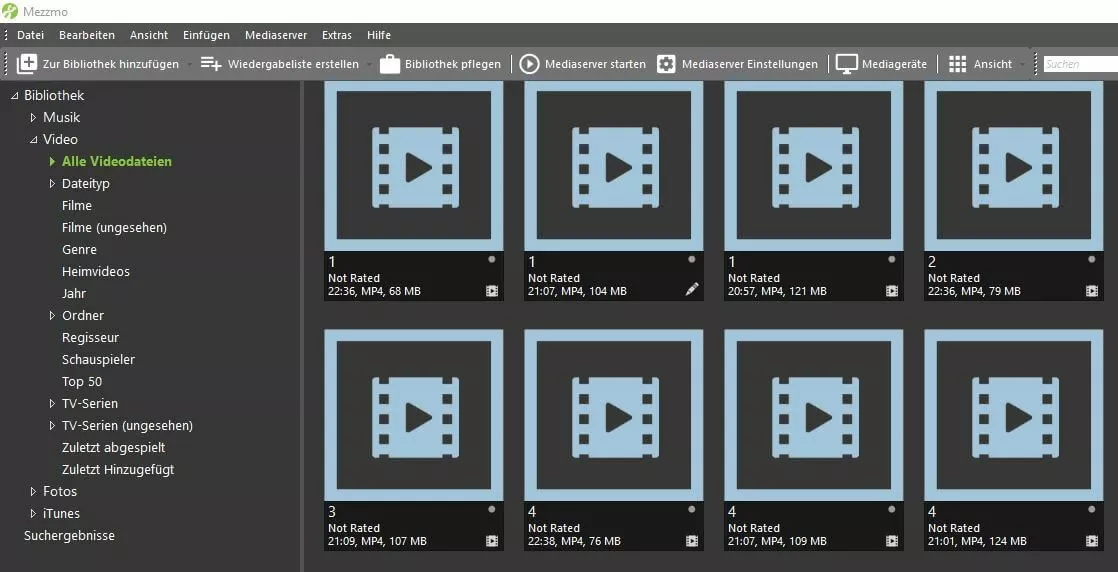
Task: Select video thumbnail with 107 MB file
Action: pos(414,415)
